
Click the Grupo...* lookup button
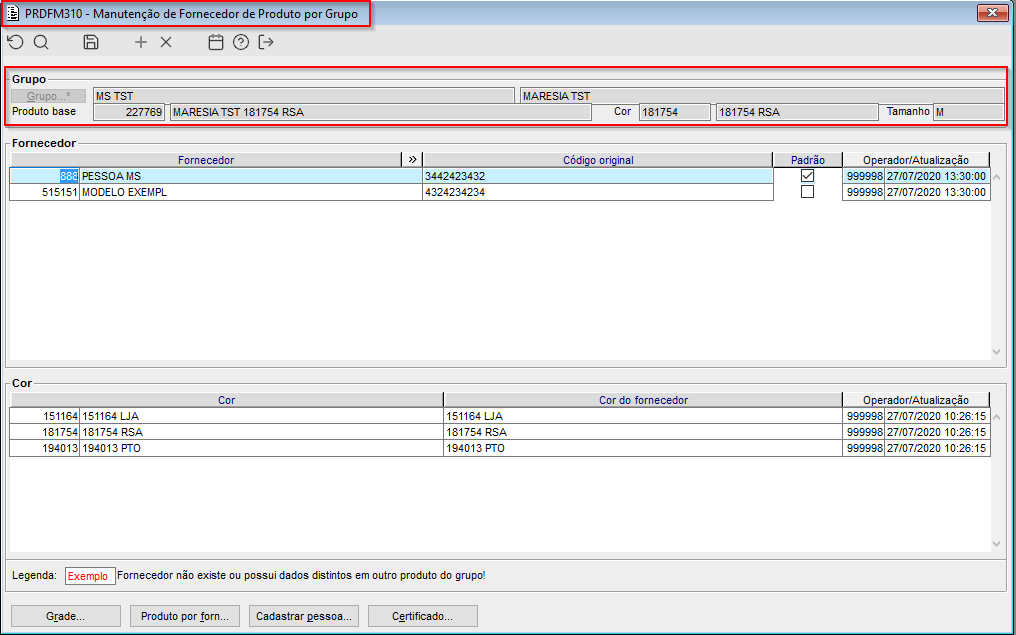click(x=49, y=96)
